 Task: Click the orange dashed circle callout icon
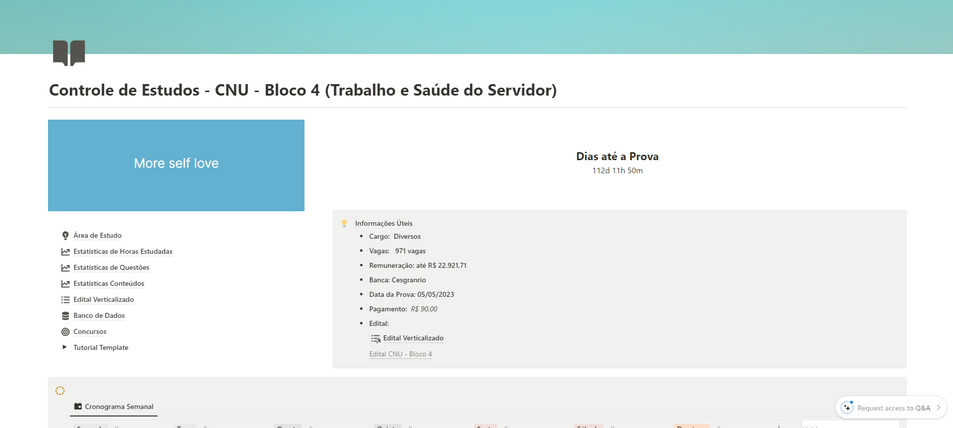(60, 390)
